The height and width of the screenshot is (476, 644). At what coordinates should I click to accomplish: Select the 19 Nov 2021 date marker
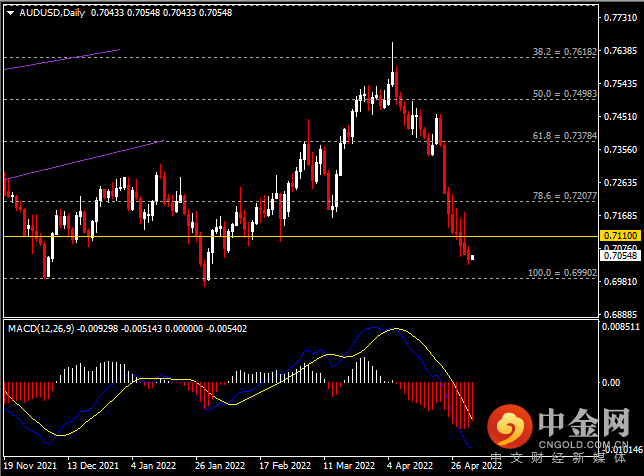[x=30, y=466]
